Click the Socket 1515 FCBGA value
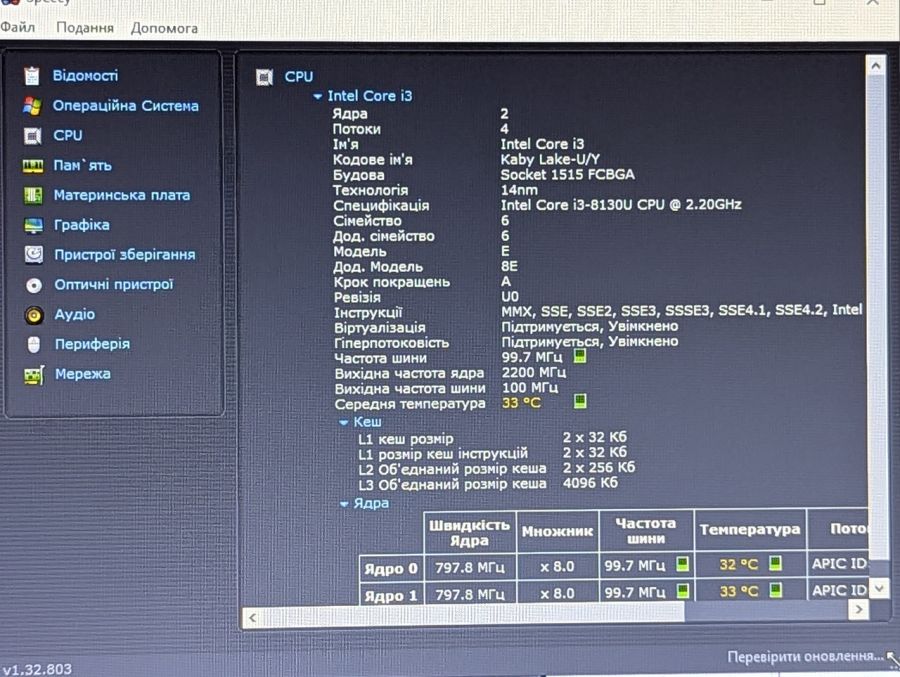Image resolution: width=900 pixels, height=677 pixels. (567, 175)
